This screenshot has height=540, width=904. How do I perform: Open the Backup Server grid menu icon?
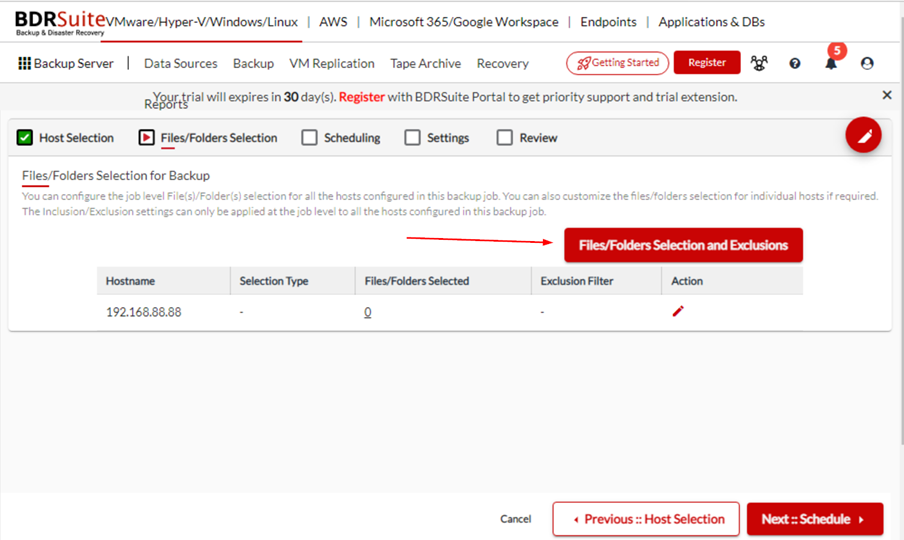click(x=24, y=63)
